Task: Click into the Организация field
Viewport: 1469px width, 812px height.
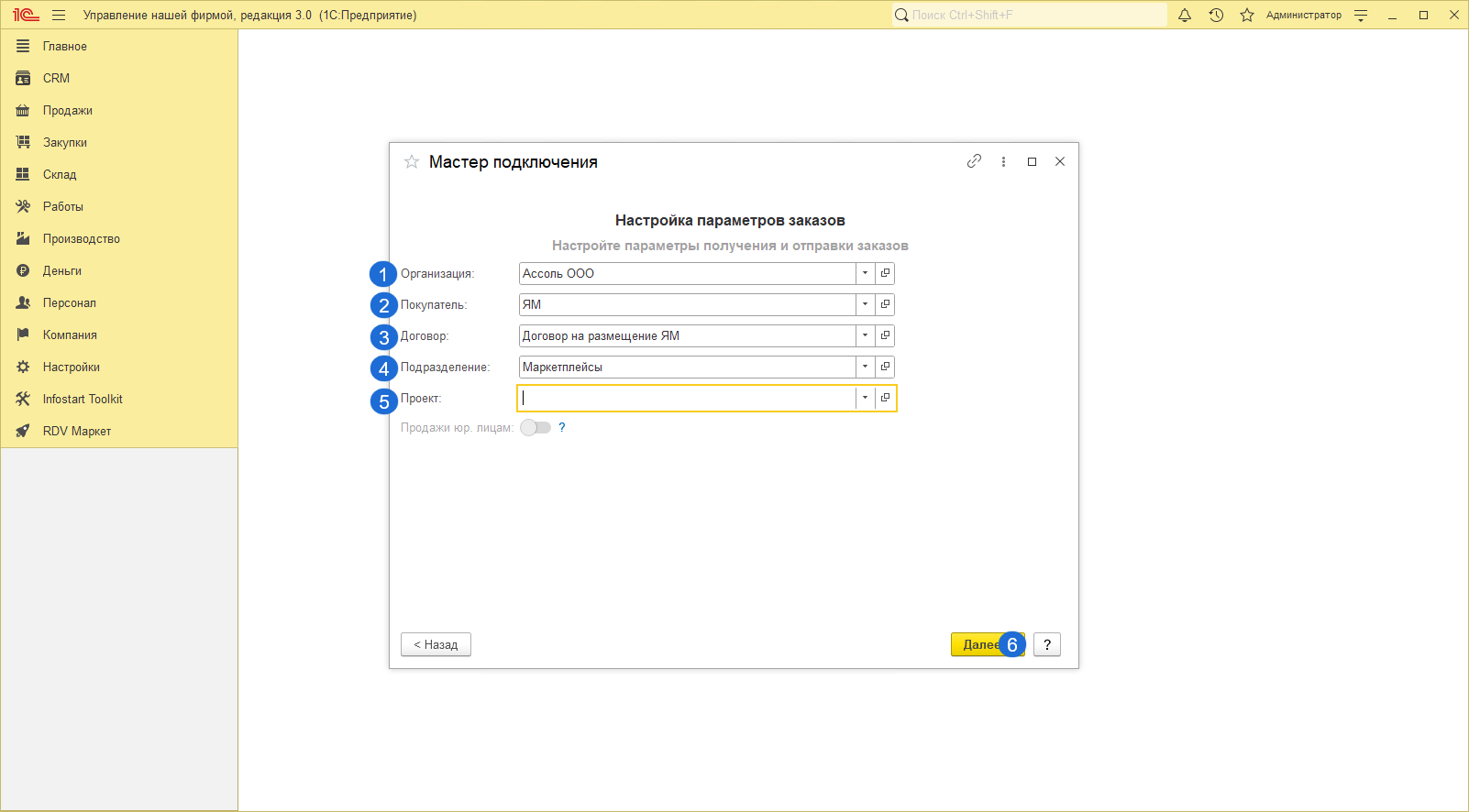Action: (687, 273)
